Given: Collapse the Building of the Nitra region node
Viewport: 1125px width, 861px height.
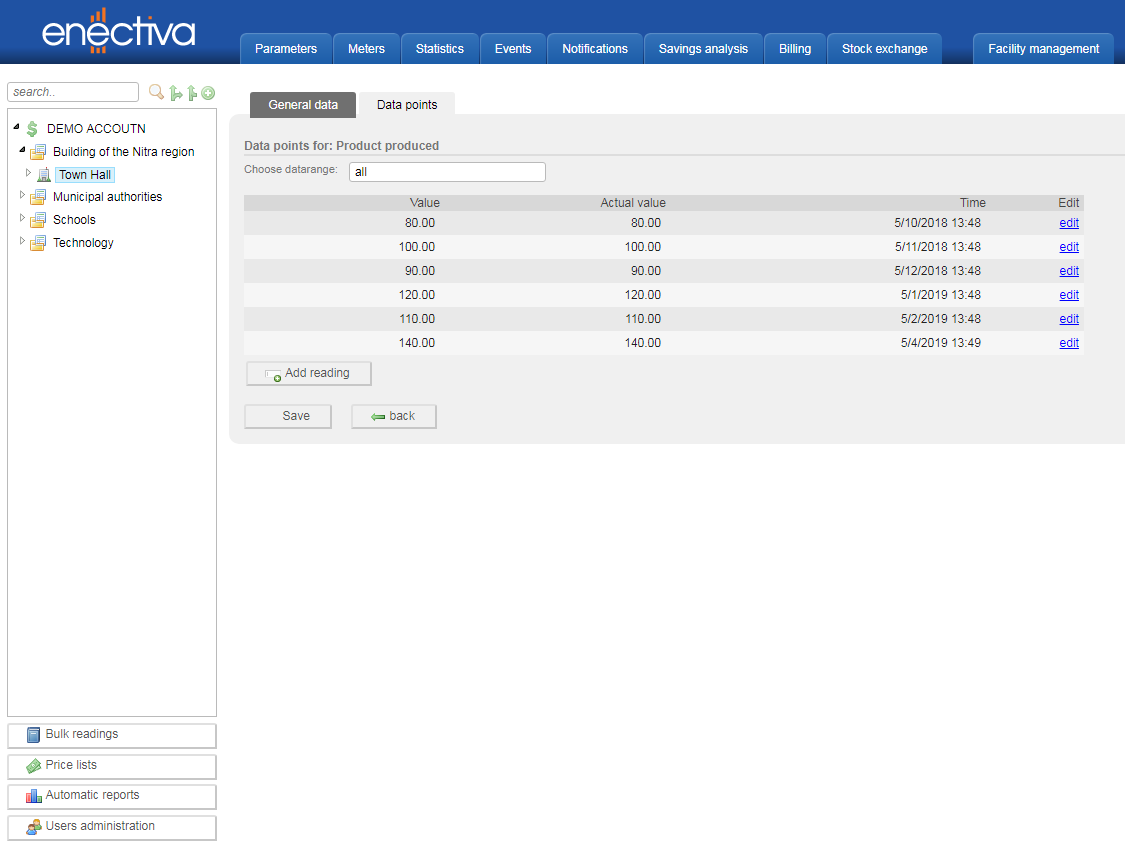Looking at the screenshot, I should click(x=22, y=150).
